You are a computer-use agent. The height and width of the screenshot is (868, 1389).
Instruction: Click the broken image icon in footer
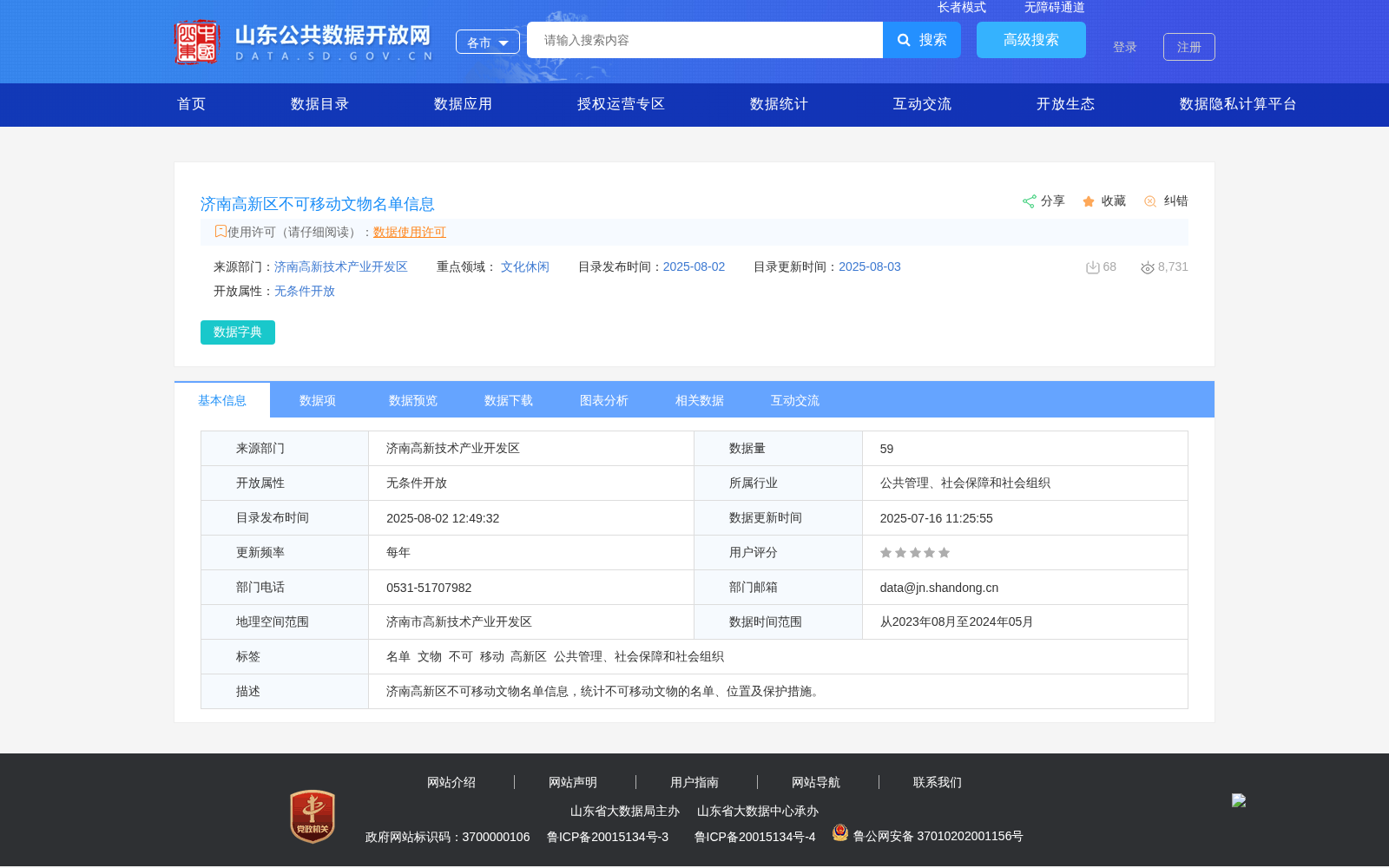1239,800
